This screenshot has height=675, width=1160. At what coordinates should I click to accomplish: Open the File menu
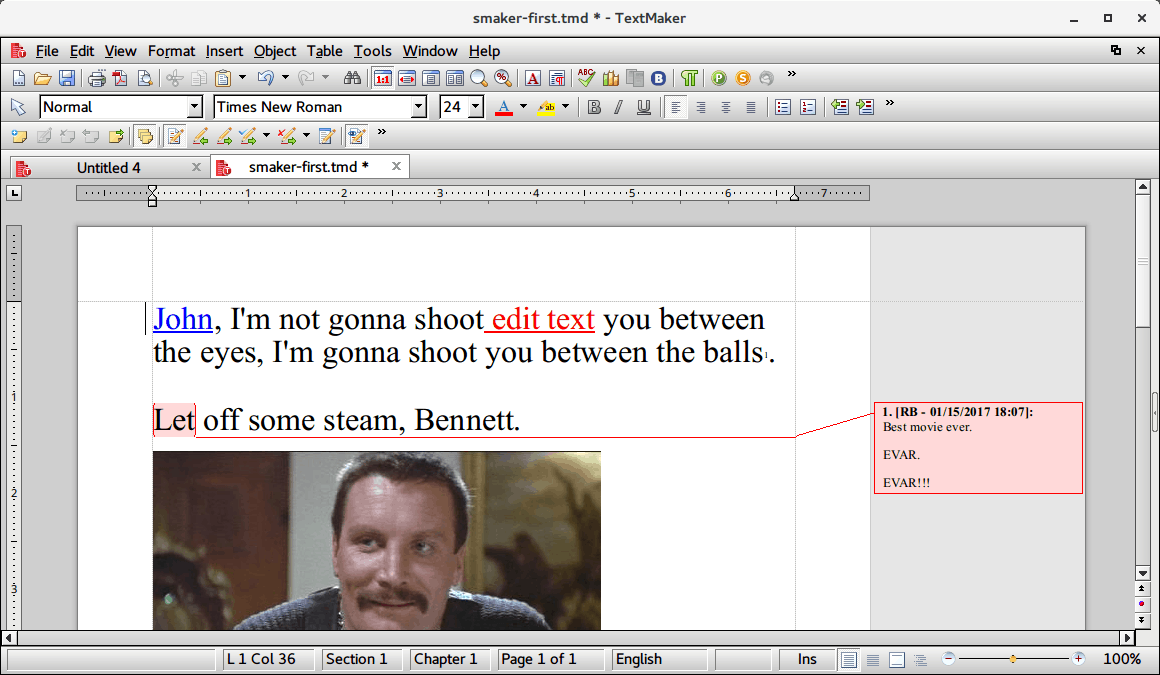47,51
